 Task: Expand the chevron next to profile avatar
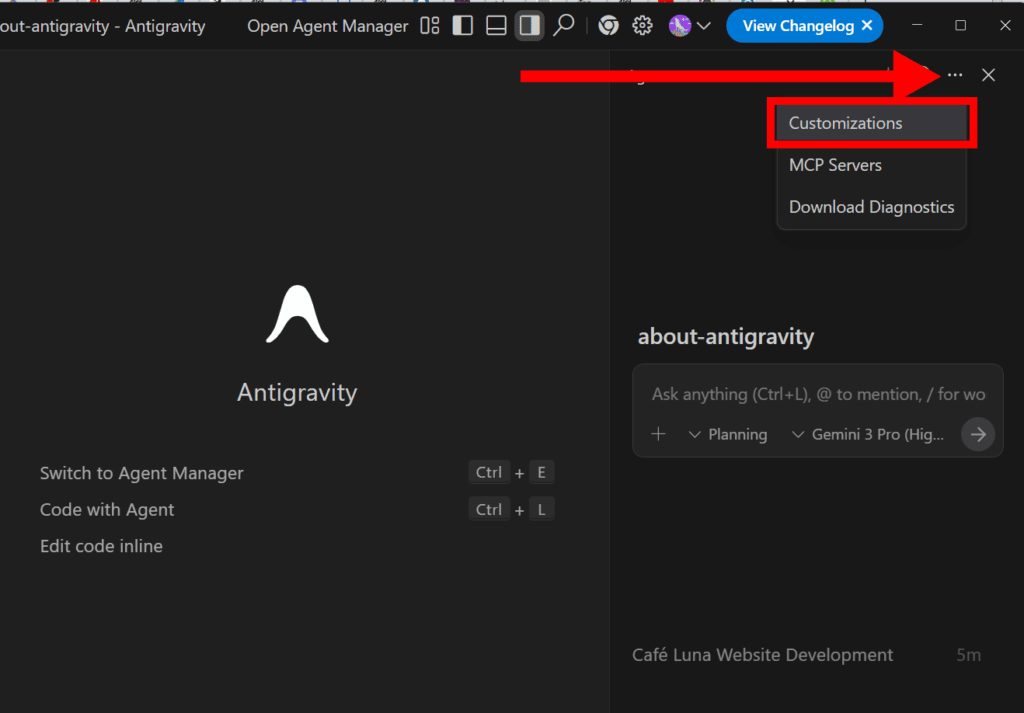click(x=704, y=26)
